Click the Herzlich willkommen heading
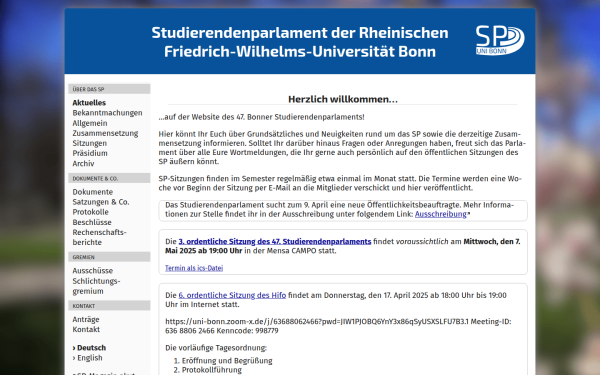Viewport: 600px width, 375px height. tap(343, 99)
